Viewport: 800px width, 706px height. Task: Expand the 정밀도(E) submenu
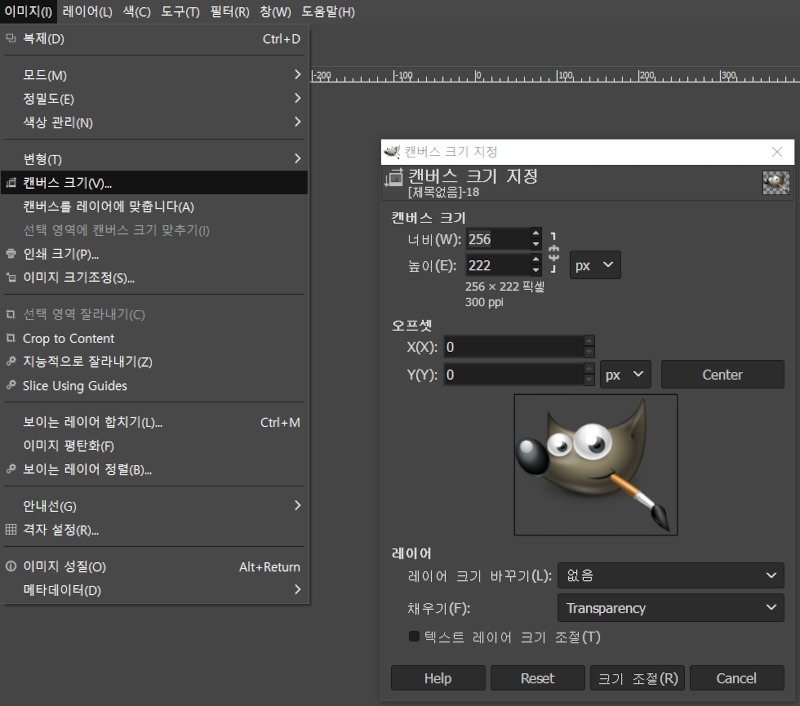click(154, 98)
